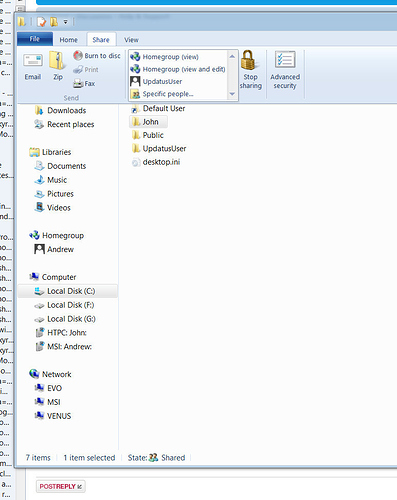This screenshot has width=397, height=500.
Task: Select Homegroup (view and edit) option
Action: 178,69
